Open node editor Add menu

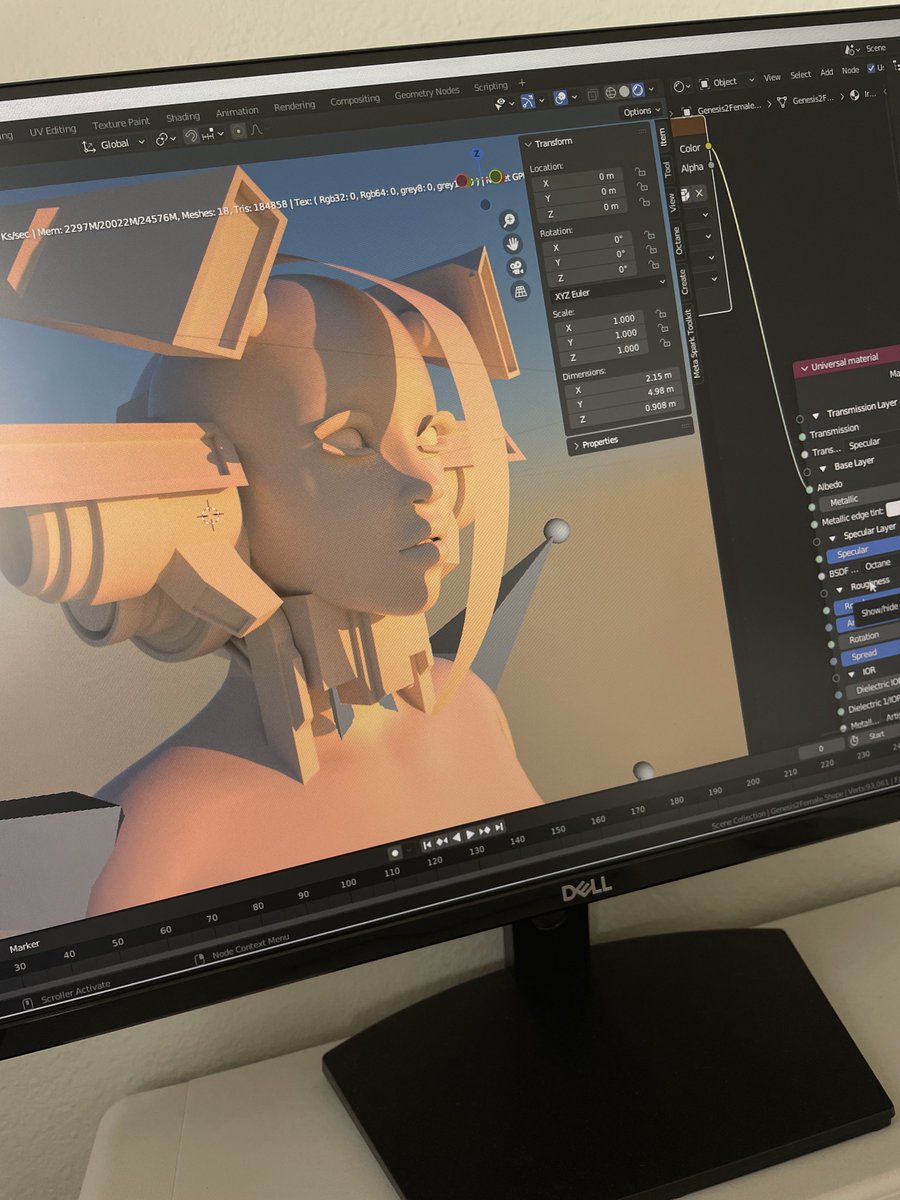tap(827, 73)
